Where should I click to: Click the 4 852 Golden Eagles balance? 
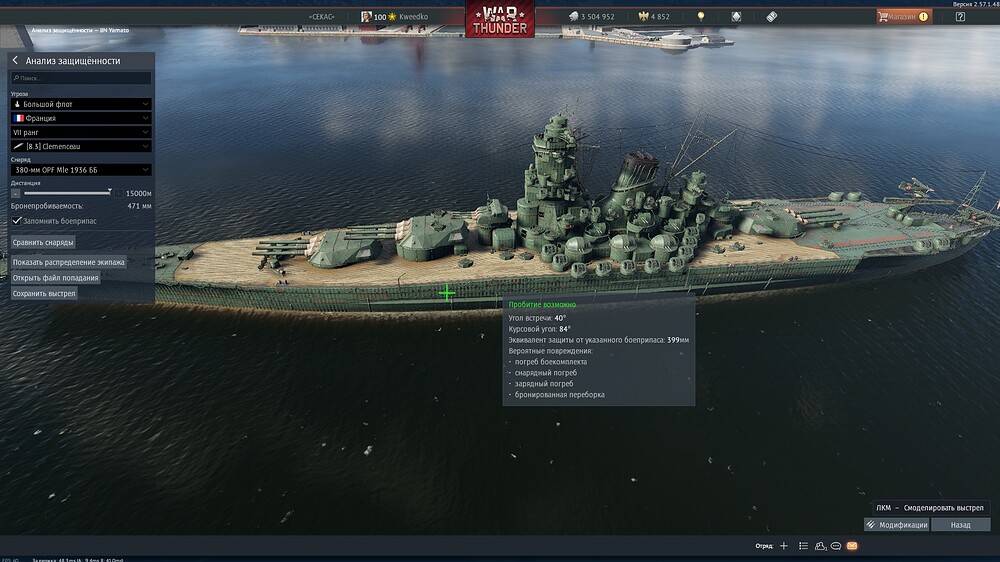click(x=660, y=17)
